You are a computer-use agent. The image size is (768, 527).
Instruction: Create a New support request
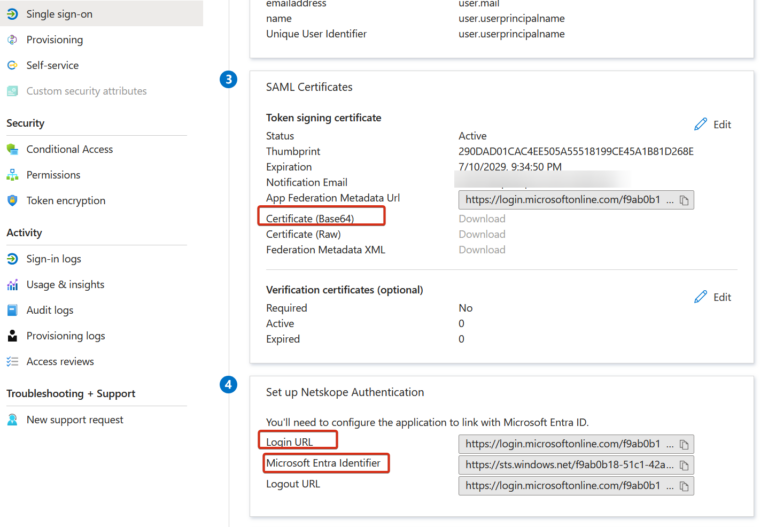pos(75,420)
